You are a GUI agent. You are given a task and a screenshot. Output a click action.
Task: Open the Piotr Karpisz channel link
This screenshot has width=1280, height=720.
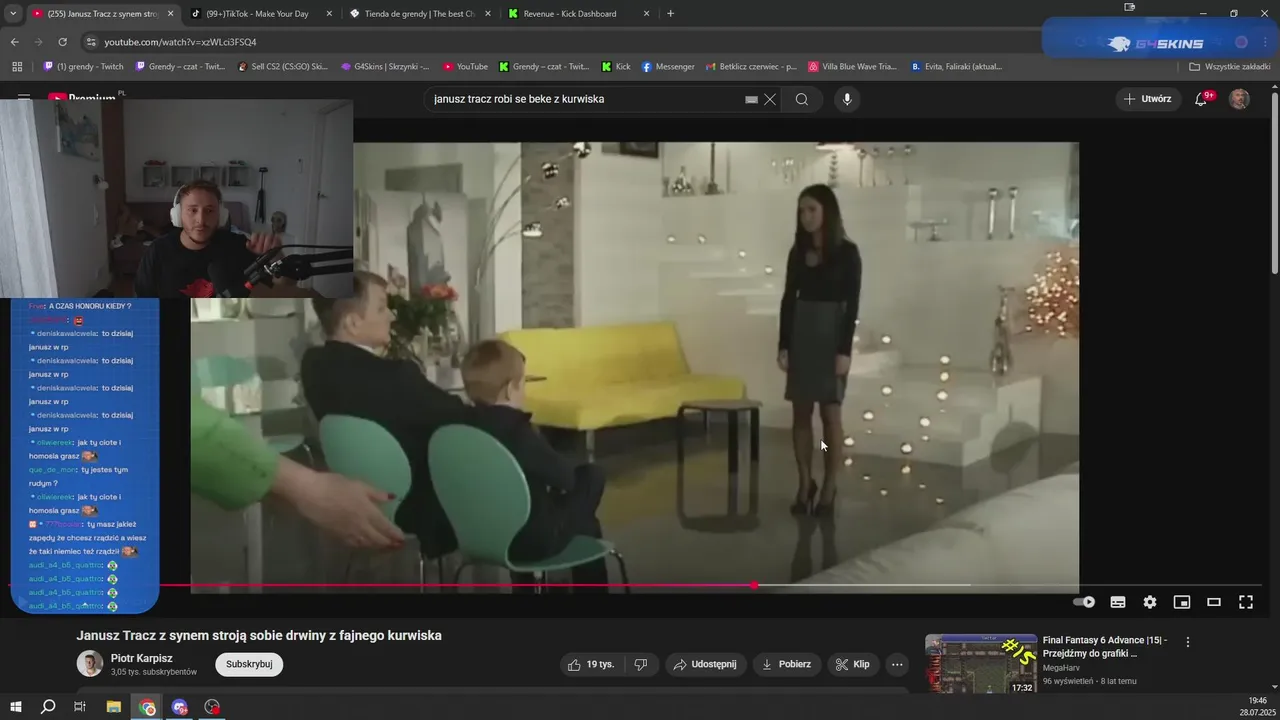pyautogui.click(x=140, y=658)
